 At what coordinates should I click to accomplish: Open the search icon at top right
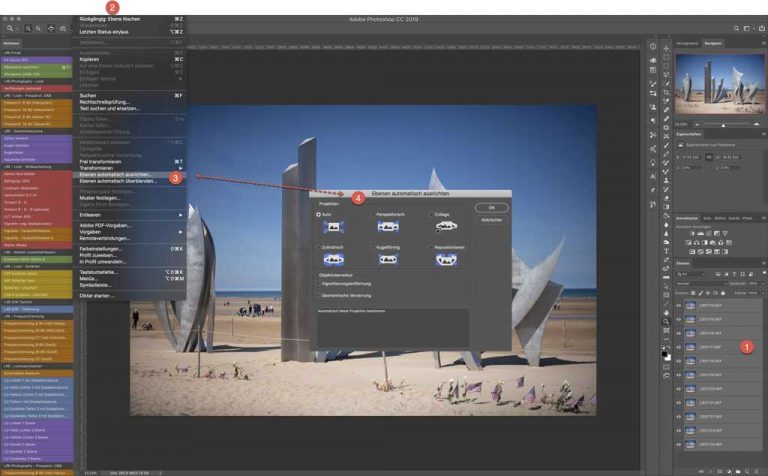736,29
